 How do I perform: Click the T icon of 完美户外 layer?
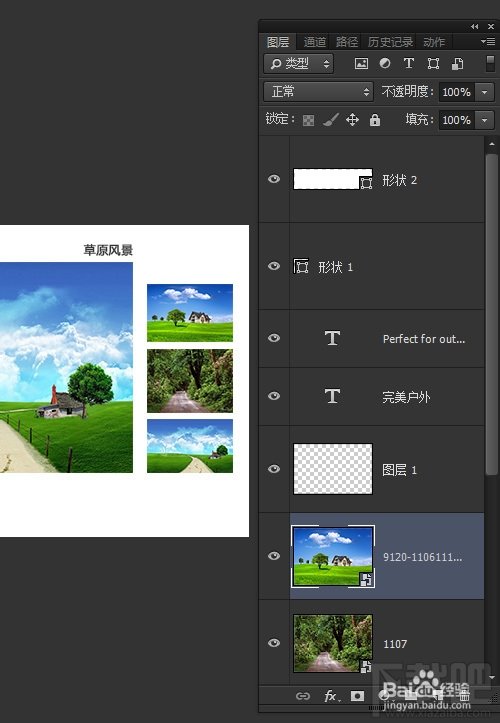333,396
